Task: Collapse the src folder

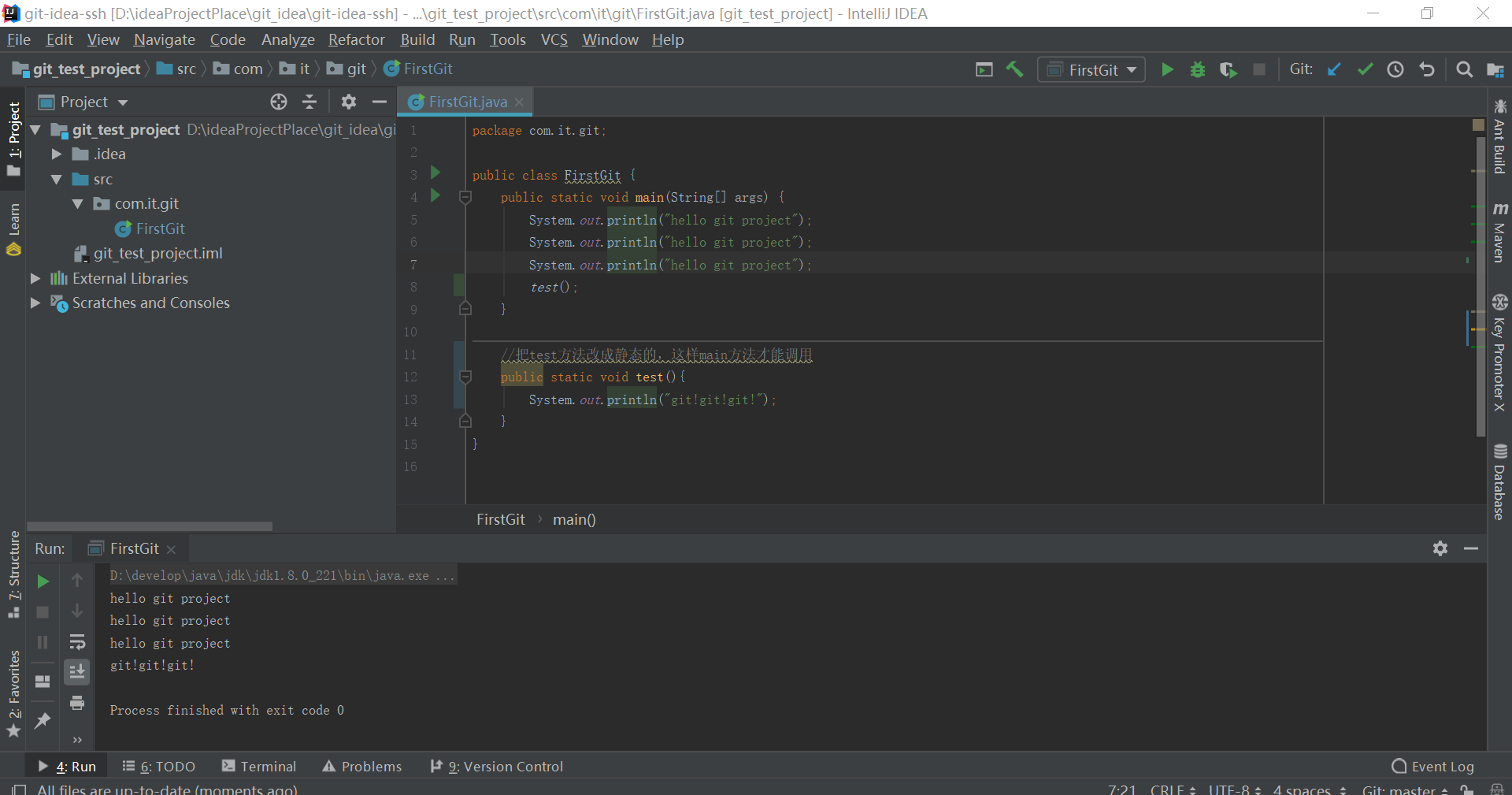Action: pos(57,179)
